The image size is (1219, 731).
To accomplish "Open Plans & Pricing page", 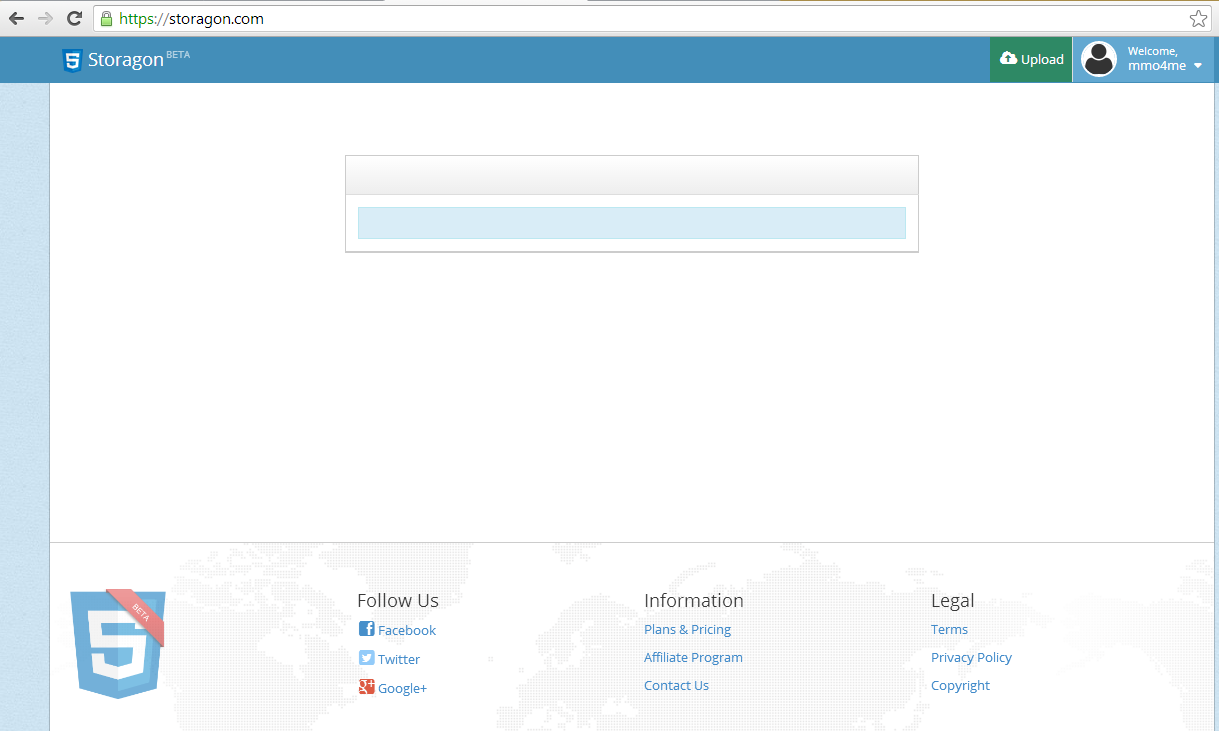I will click(687, 629).
